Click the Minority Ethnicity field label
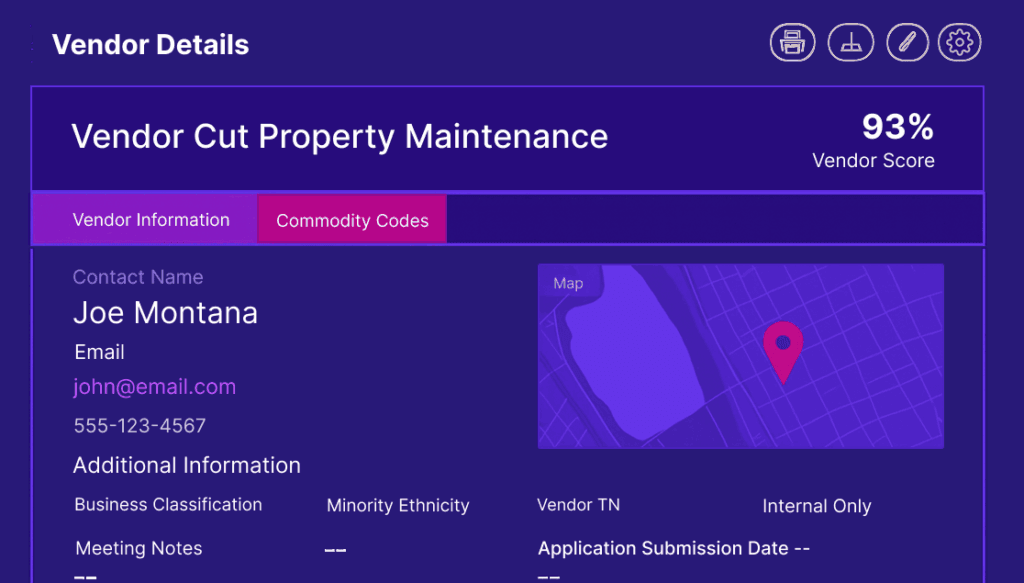Screen dimensions: 1024x583 point(397,506)
